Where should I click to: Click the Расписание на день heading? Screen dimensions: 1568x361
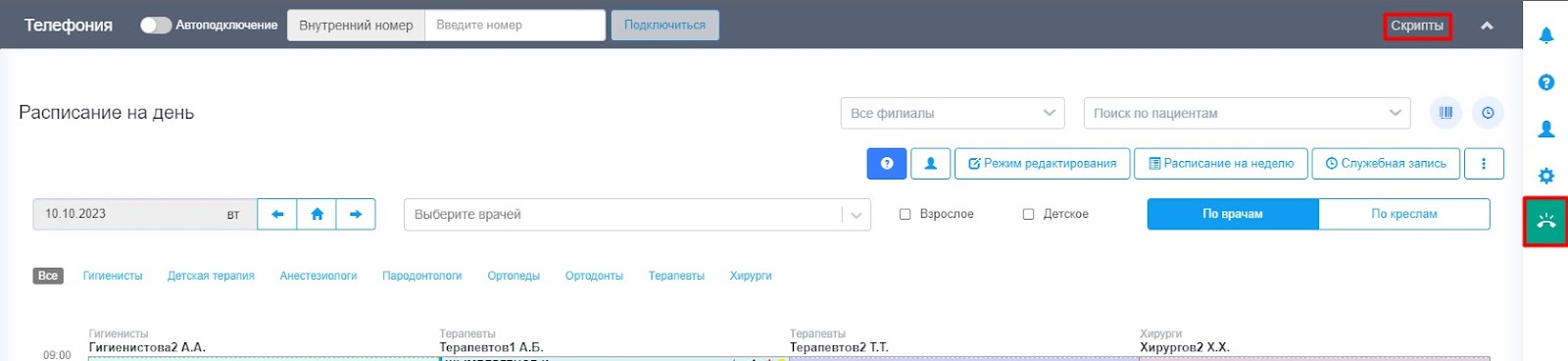[x=107, y=113]
